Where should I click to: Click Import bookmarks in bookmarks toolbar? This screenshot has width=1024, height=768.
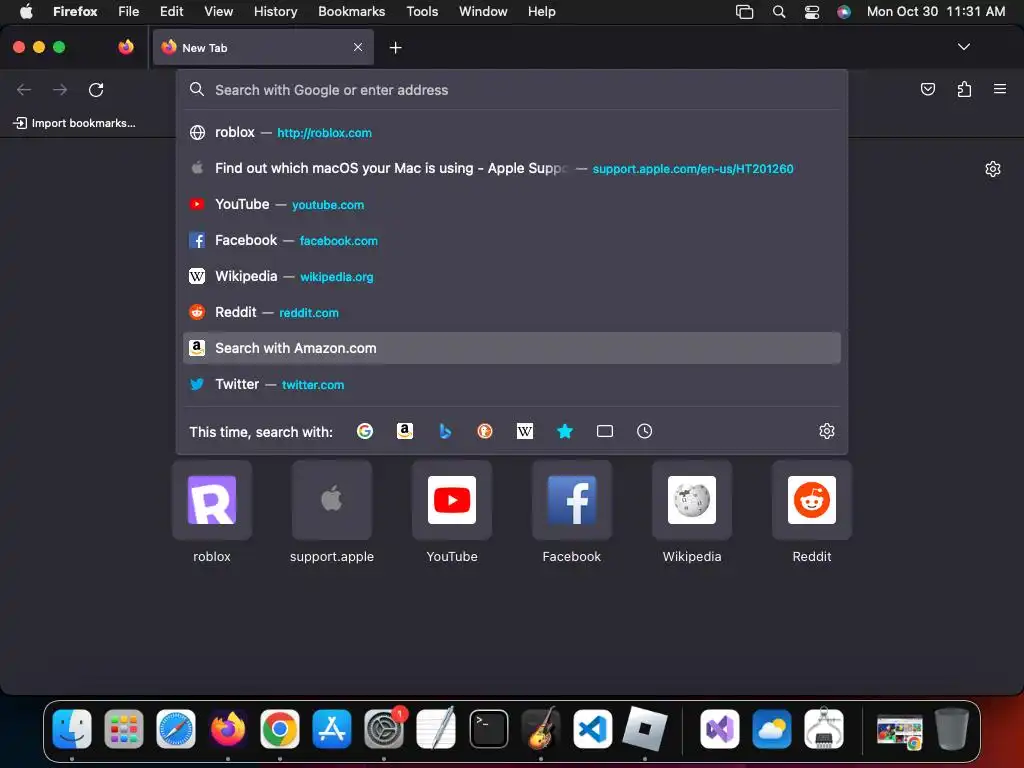point(74,123)
